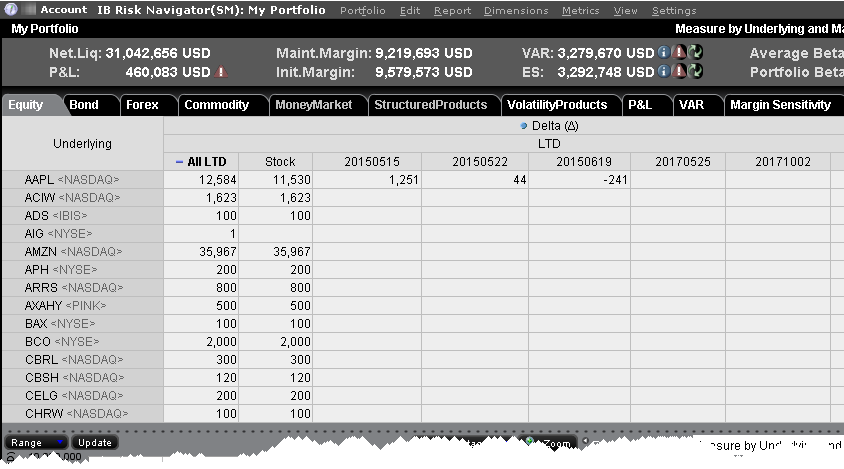This screenshot has height=469, width=844.
Task: Open the Dimensions menu
Action: pyautogui.click(x=515, y=10)
